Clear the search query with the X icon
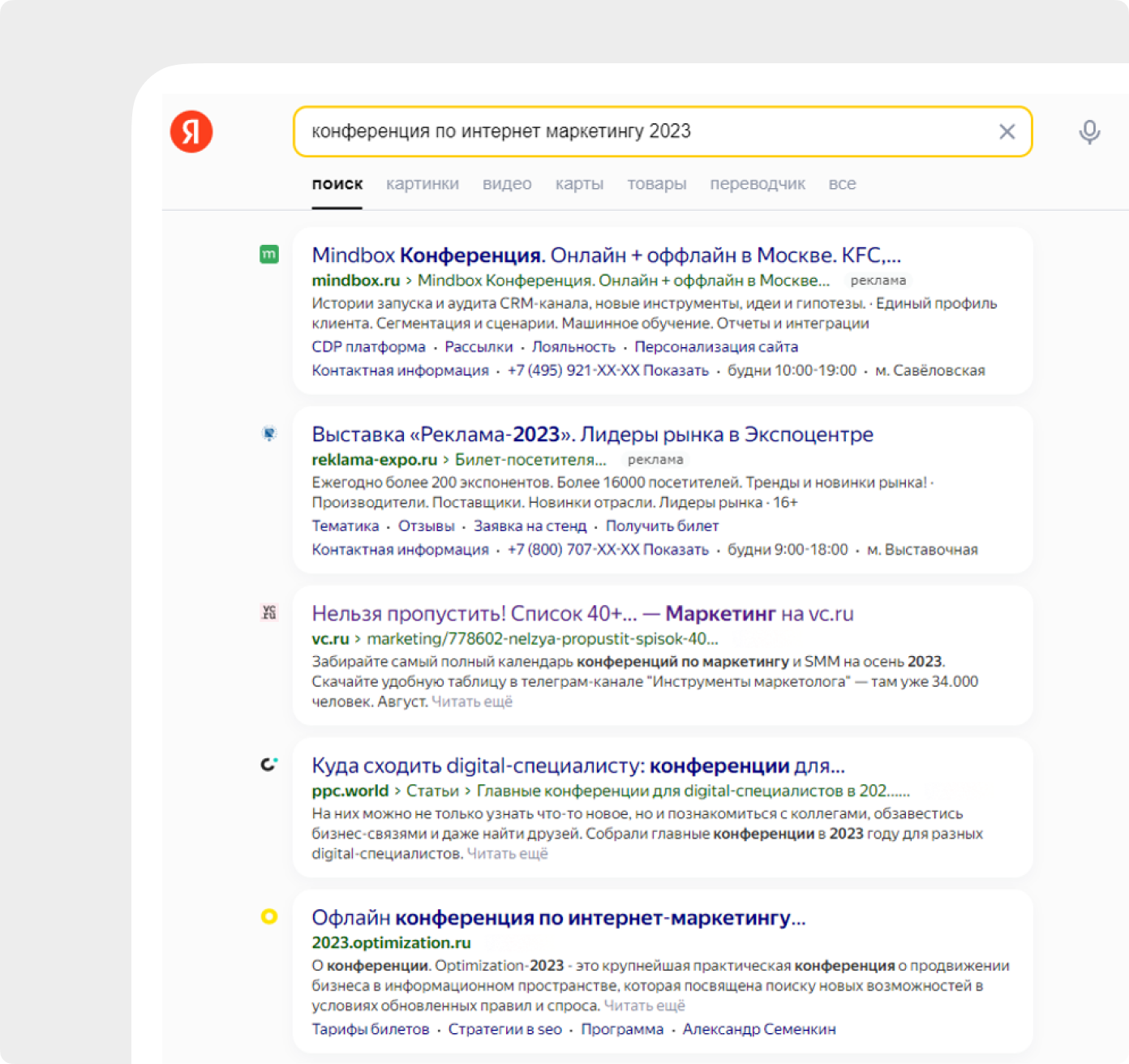Viewport: 1129px width, 1064px height. [x=1007, y=131]
